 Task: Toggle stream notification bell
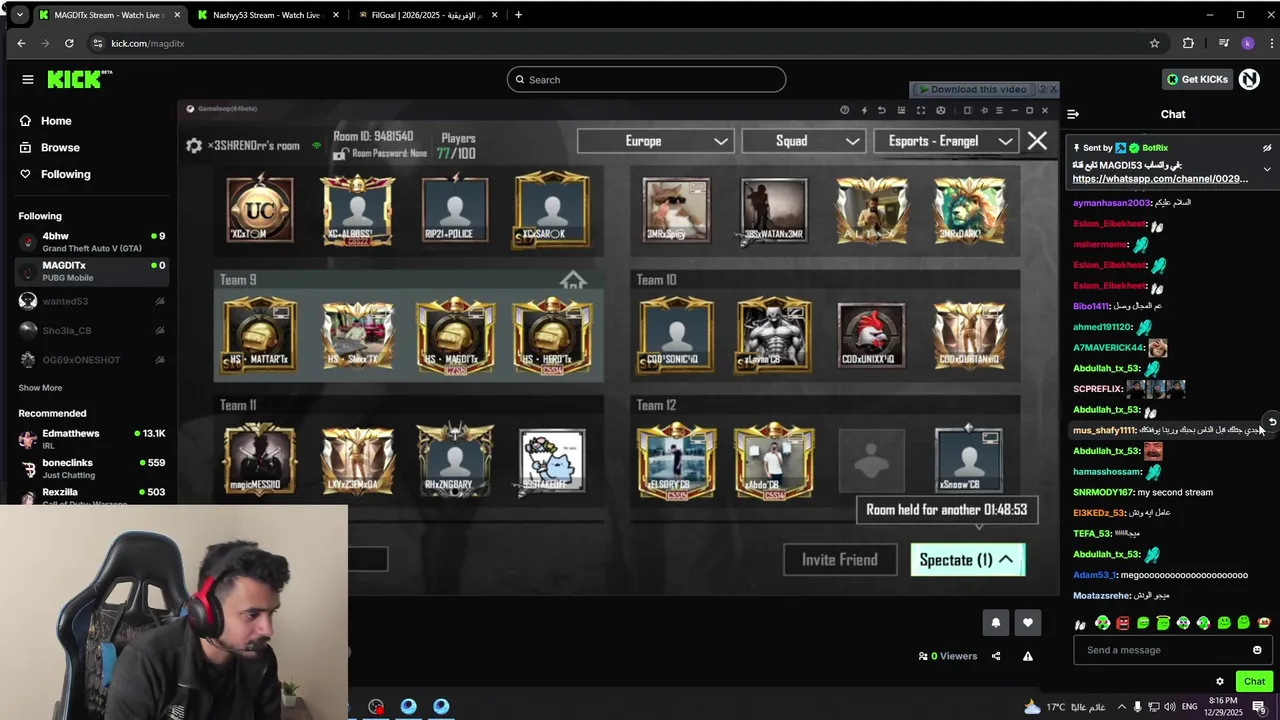click(x=996, y=623)
